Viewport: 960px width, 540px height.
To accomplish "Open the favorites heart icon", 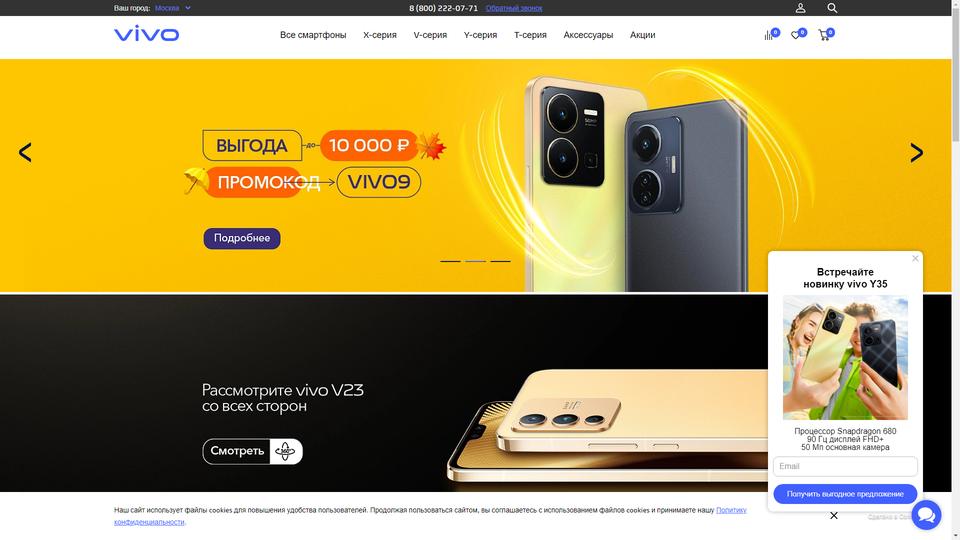I will tap(796, 36).
